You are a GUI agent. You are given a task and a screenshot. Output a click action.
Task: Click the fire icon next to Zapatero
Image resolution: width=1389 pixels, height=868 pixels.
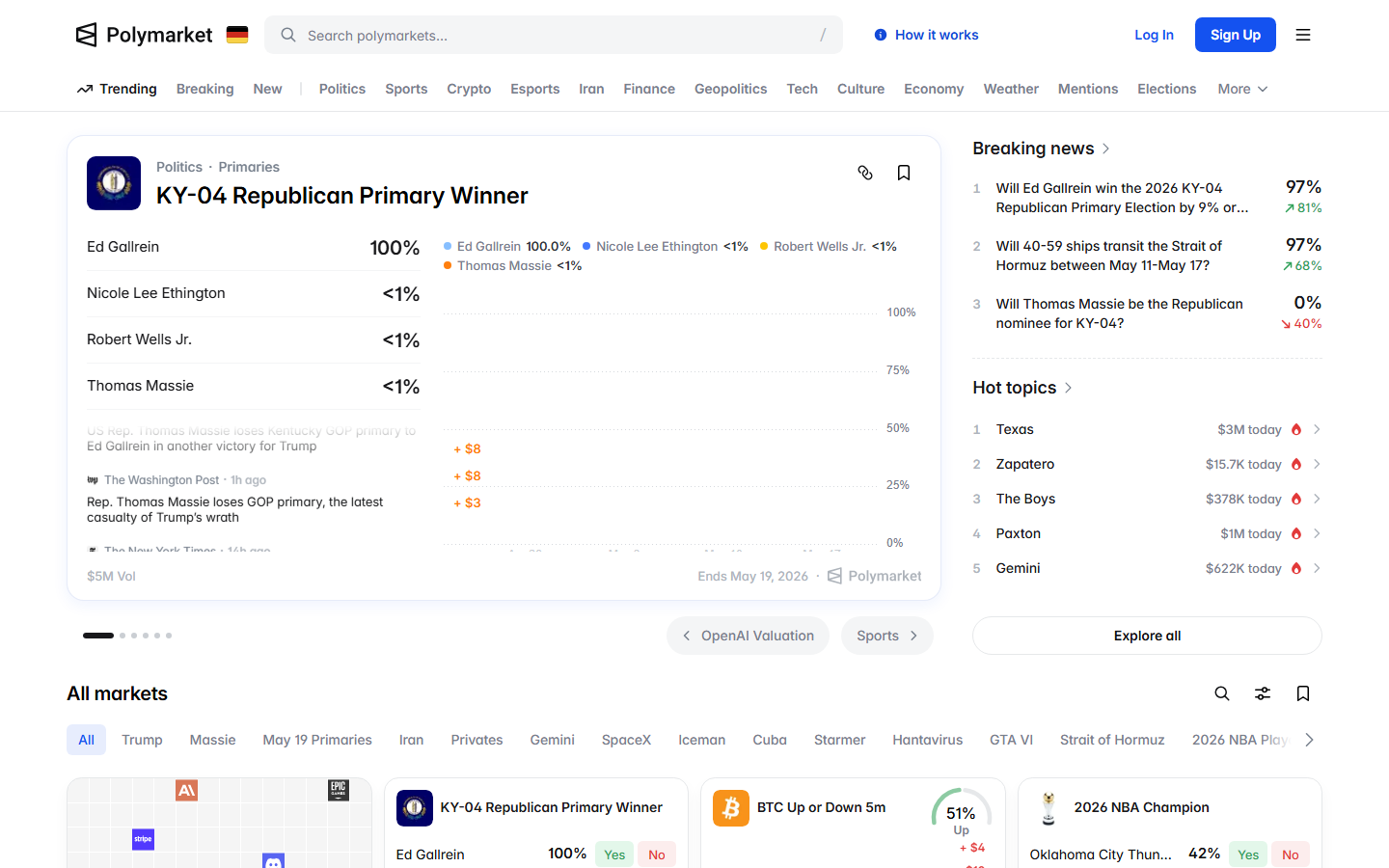pyautogui.click(x=1296, y=464)
